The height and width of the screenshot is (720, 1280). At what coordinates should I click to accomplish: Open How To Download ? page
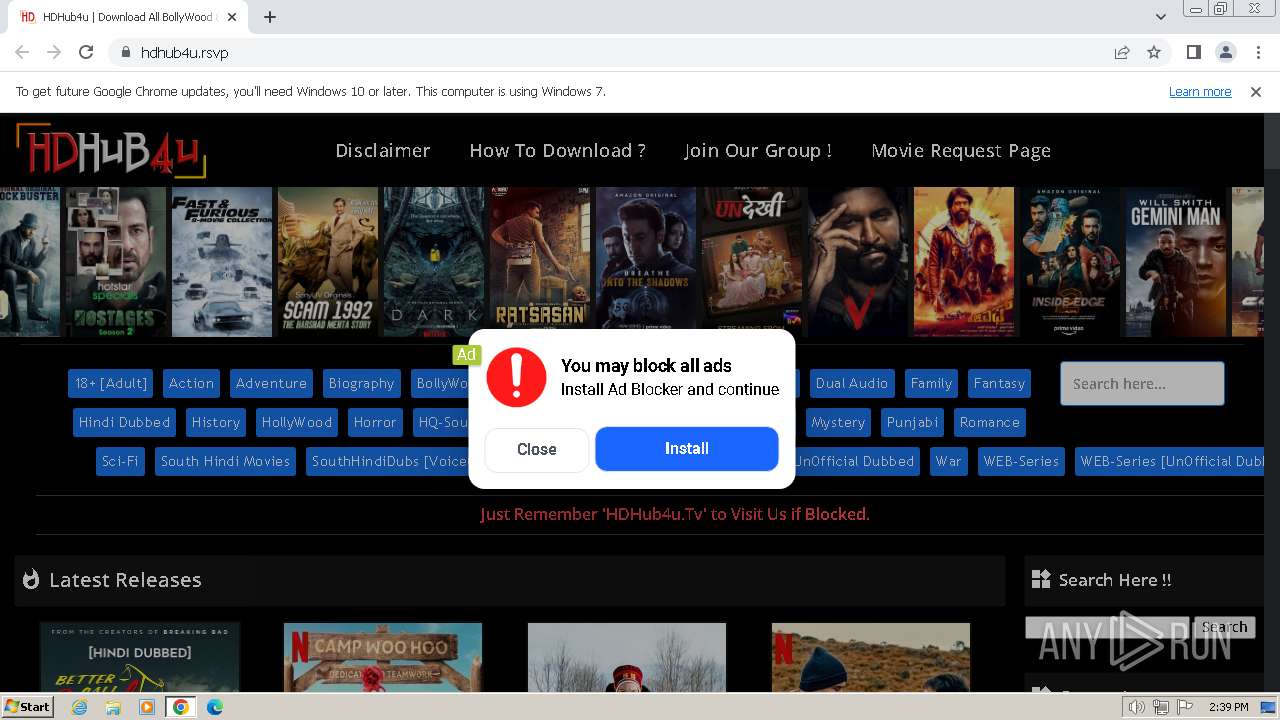click(558, 150)
